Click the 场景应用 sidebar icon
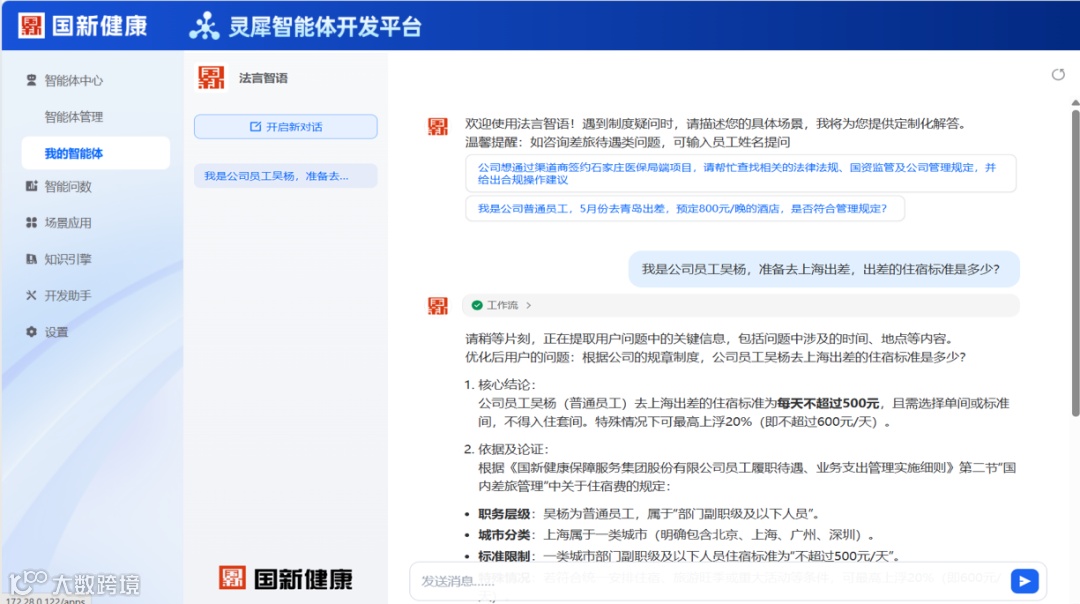This screenshot has height=604, width=1080. [32, 222]
